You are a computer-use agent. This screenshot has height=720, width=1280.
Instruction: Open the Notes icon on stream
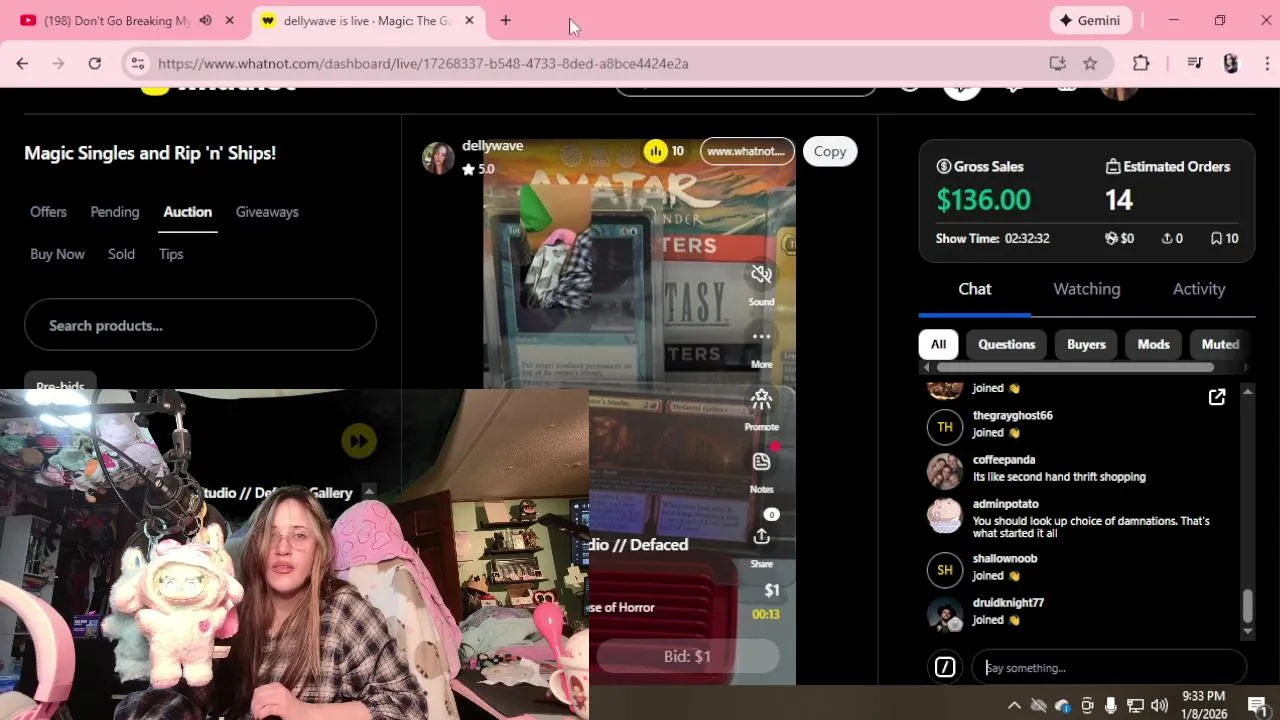pos(761,462)
